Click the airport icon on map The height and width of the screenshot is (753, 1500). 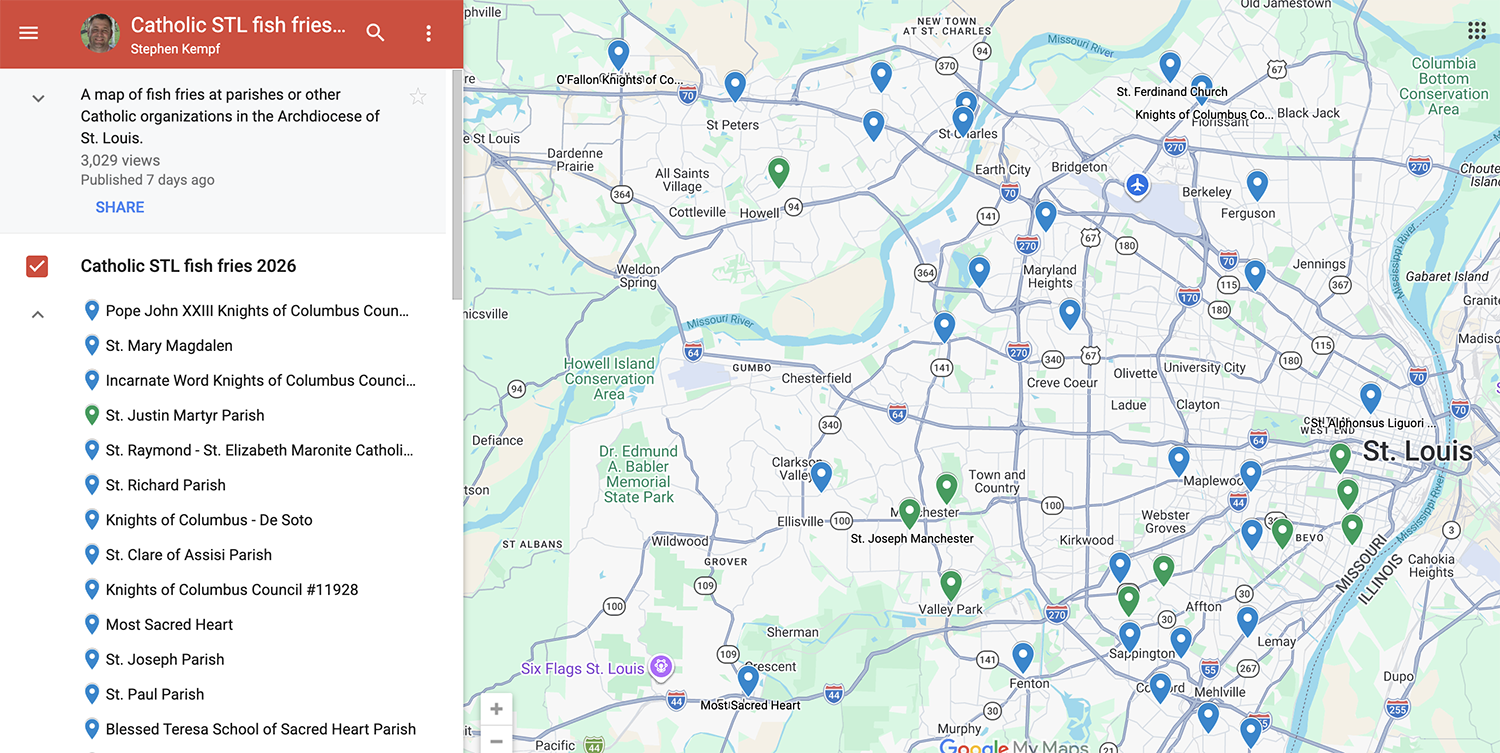1137,186
